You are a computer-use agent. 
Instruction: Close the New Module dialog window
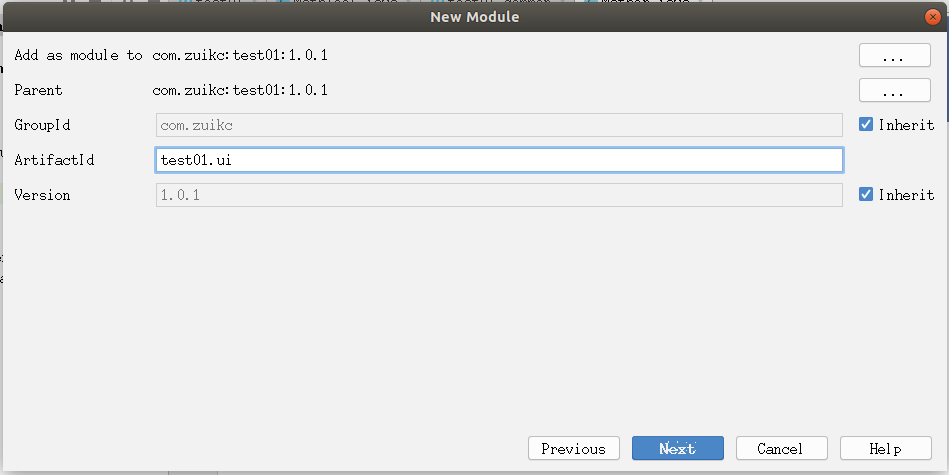pos(932,17)
